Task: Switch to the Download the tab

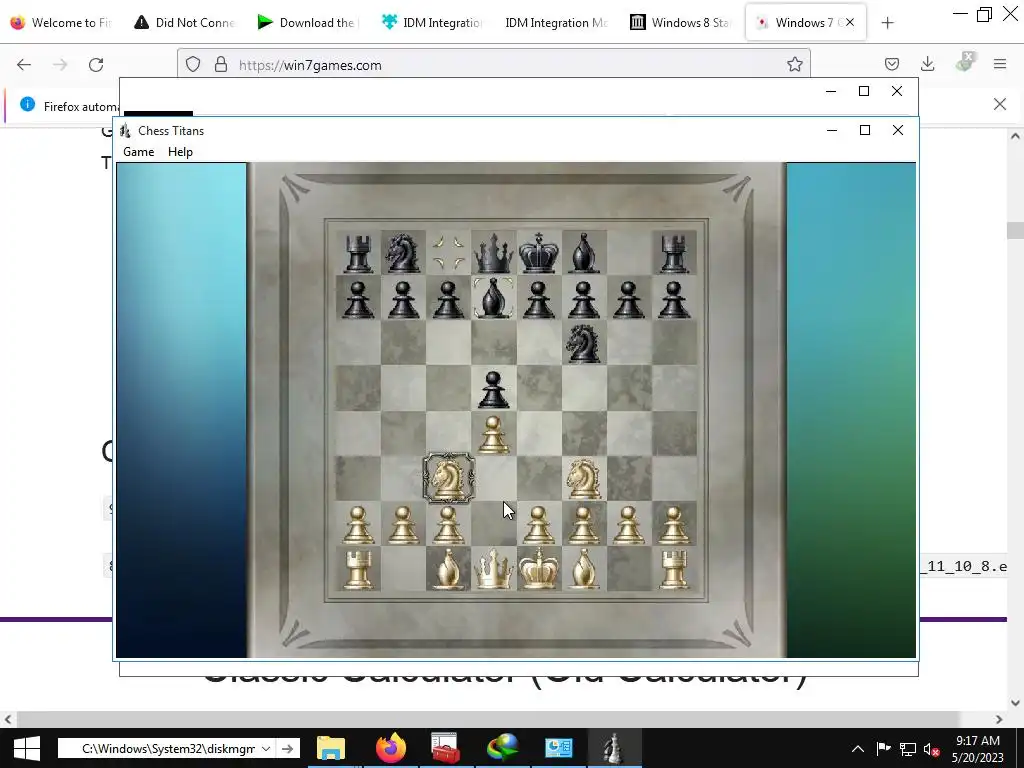Action: click(308, 22)
